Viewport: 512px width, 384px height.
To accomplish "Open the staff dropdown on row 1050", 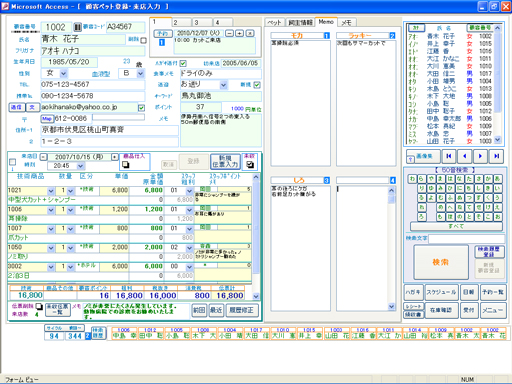I will point(189,248).
